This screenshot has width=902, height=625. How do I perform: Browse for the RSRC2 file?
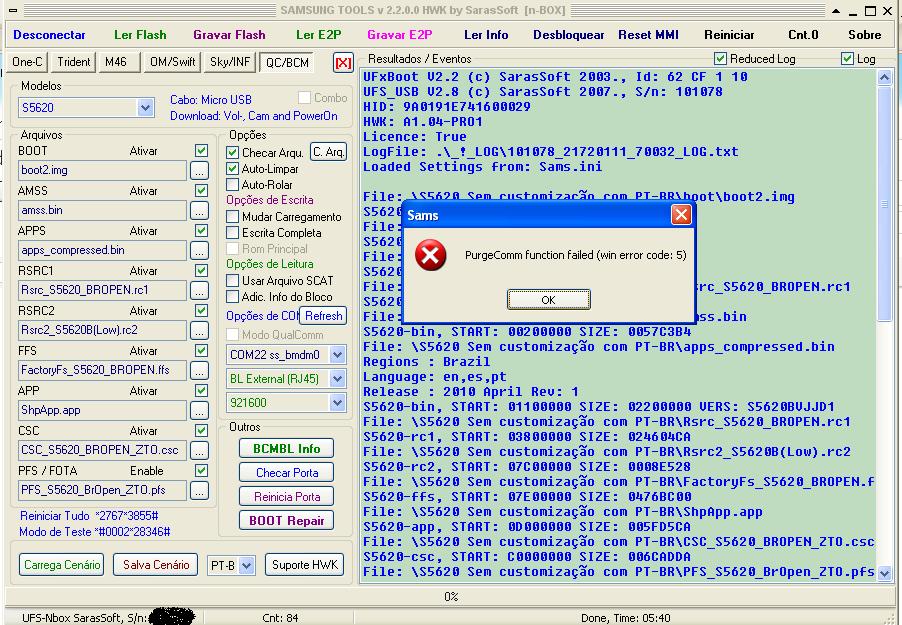click(x=199, y=330)
